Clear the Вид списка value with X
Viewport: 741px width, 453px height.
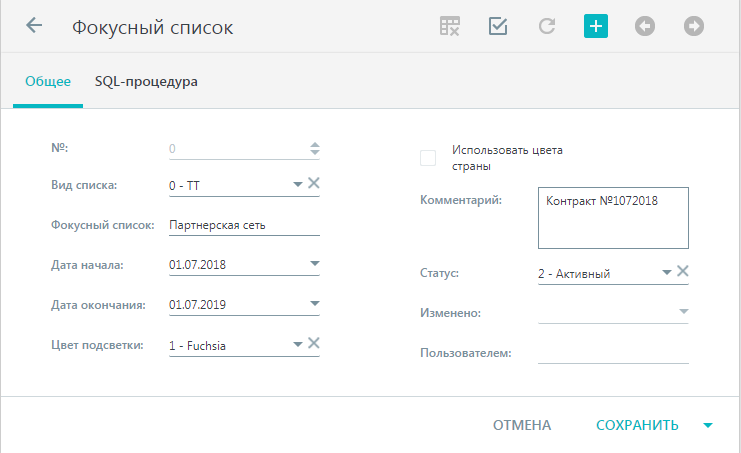314,183
